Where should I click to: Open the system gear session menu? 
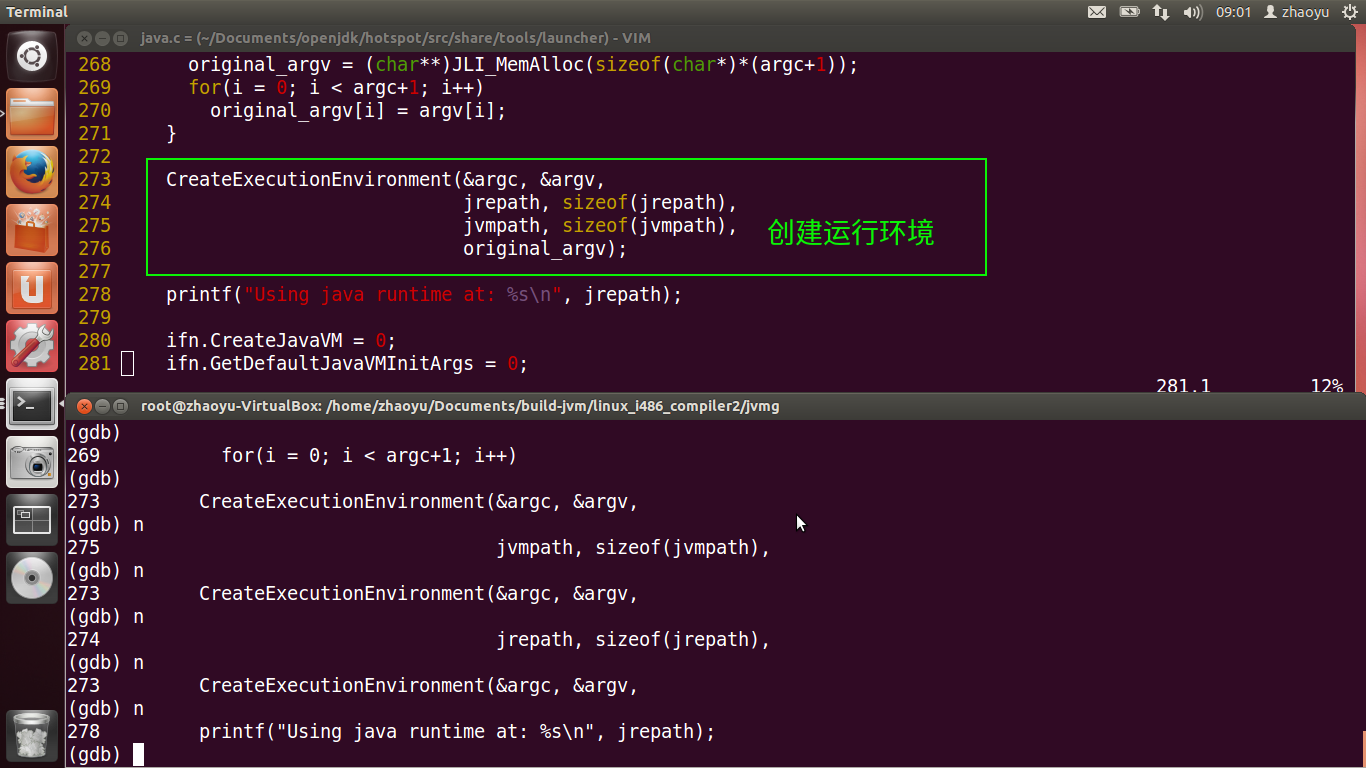(x=1349, y=12)
